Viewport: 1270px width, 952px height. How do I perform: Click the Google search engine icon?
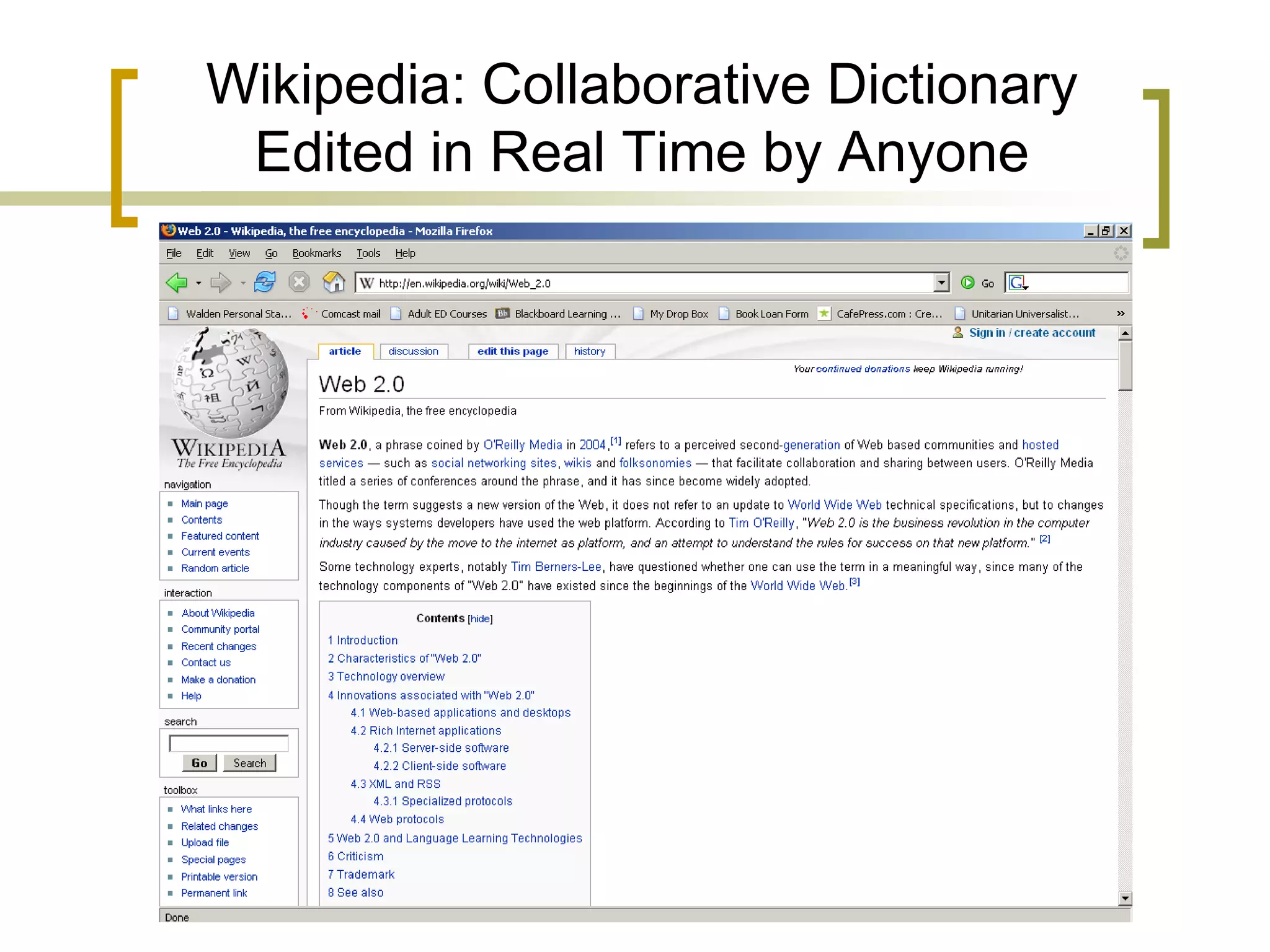click(1017, 283)
